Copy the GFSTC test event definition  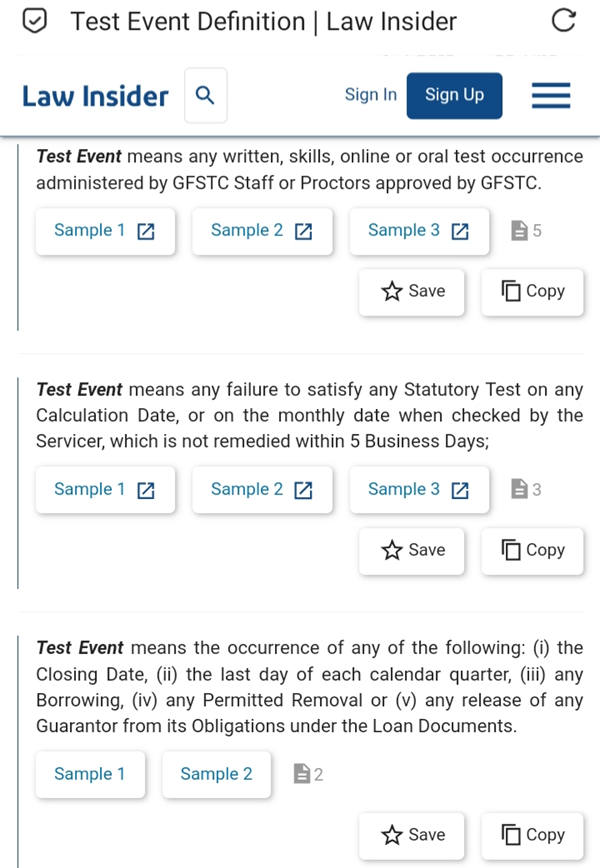coord(532,291)
